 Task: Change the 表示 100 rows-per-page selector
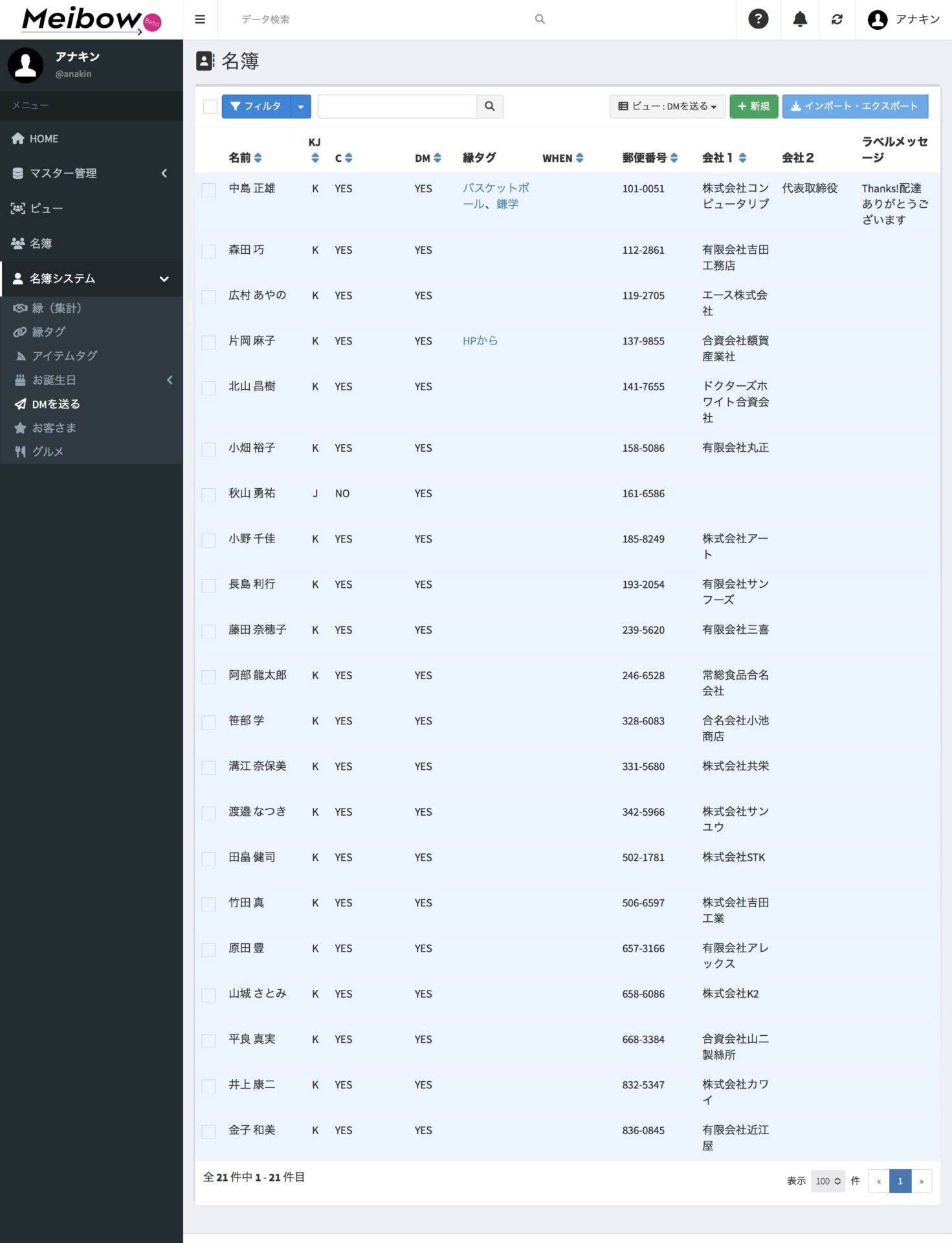coord(828,1181)
